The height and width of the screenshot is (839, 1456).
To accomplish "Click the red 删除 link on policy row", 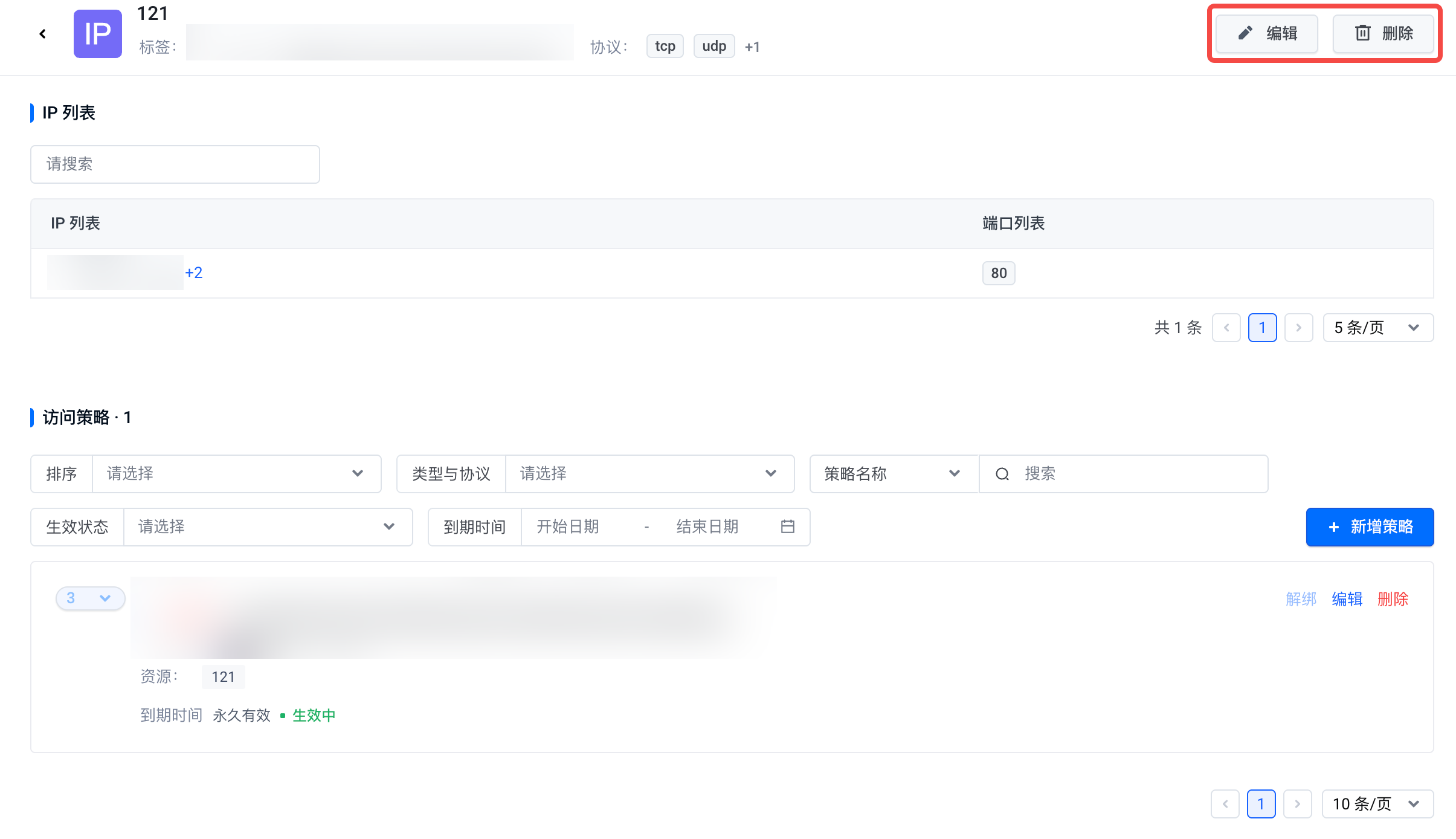I will [1393, 599].
